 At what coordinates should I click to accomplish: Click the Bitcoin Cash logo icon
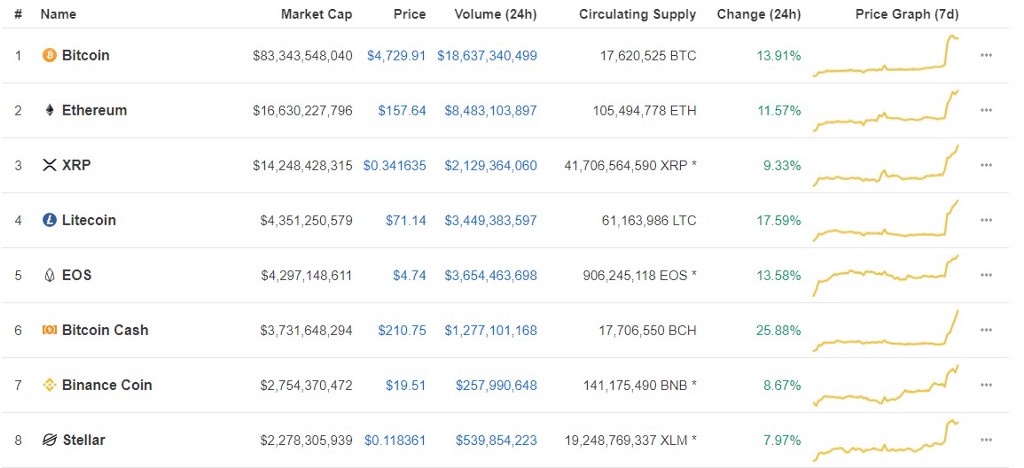49,330
